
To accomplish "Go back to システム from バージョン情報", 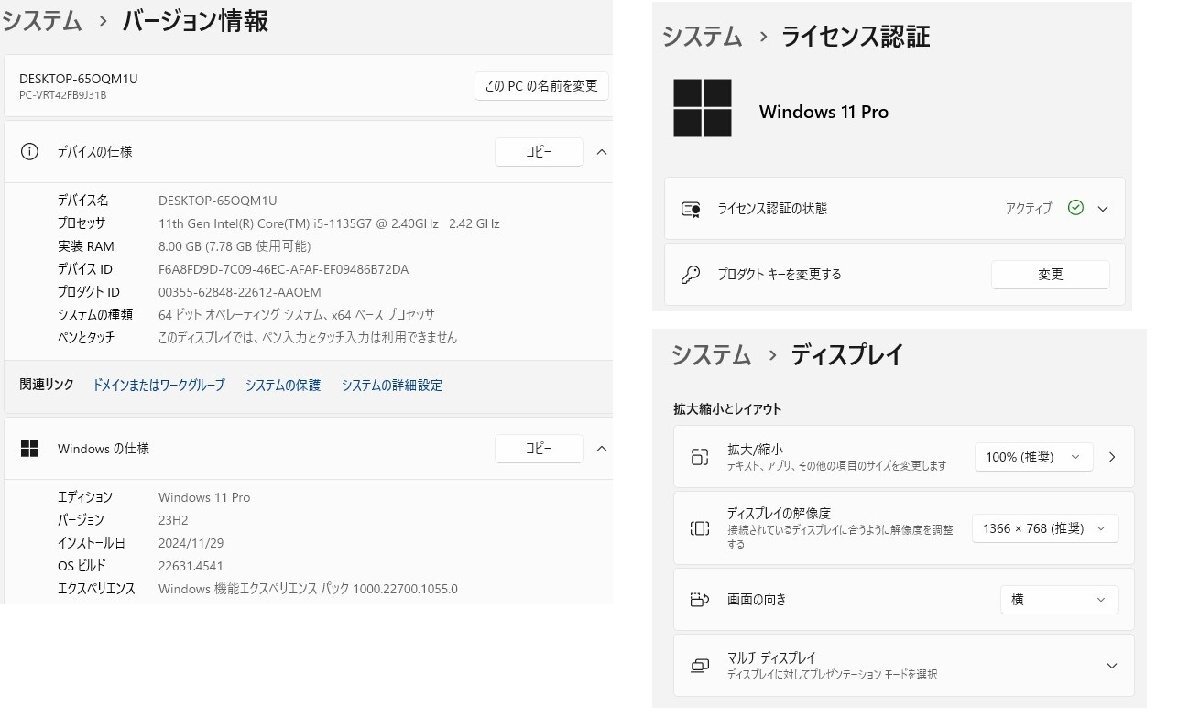I will 41,21.
